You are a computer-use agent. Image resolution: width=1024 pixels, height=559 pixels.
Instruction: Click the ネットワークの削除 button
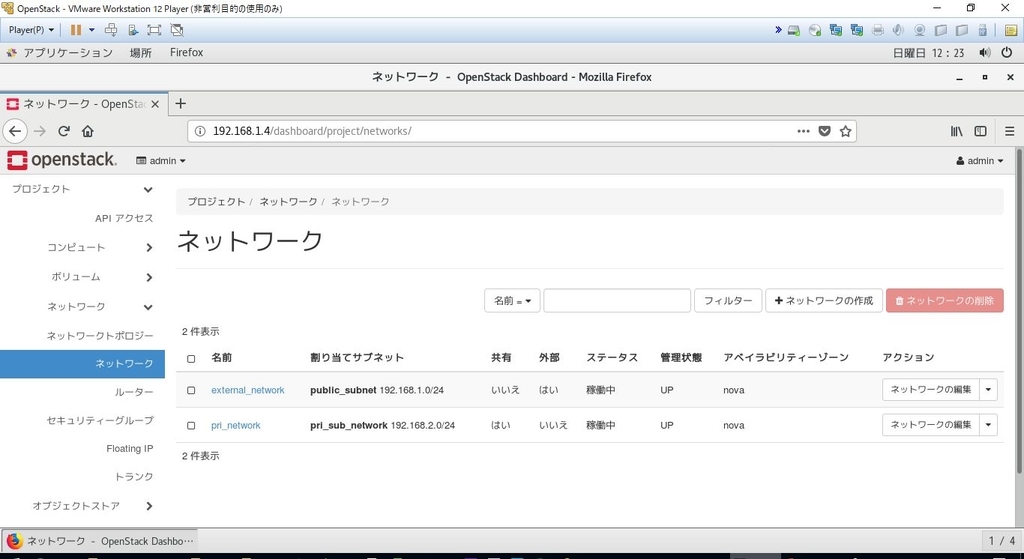pyautogui.click(x=945, y=300)
